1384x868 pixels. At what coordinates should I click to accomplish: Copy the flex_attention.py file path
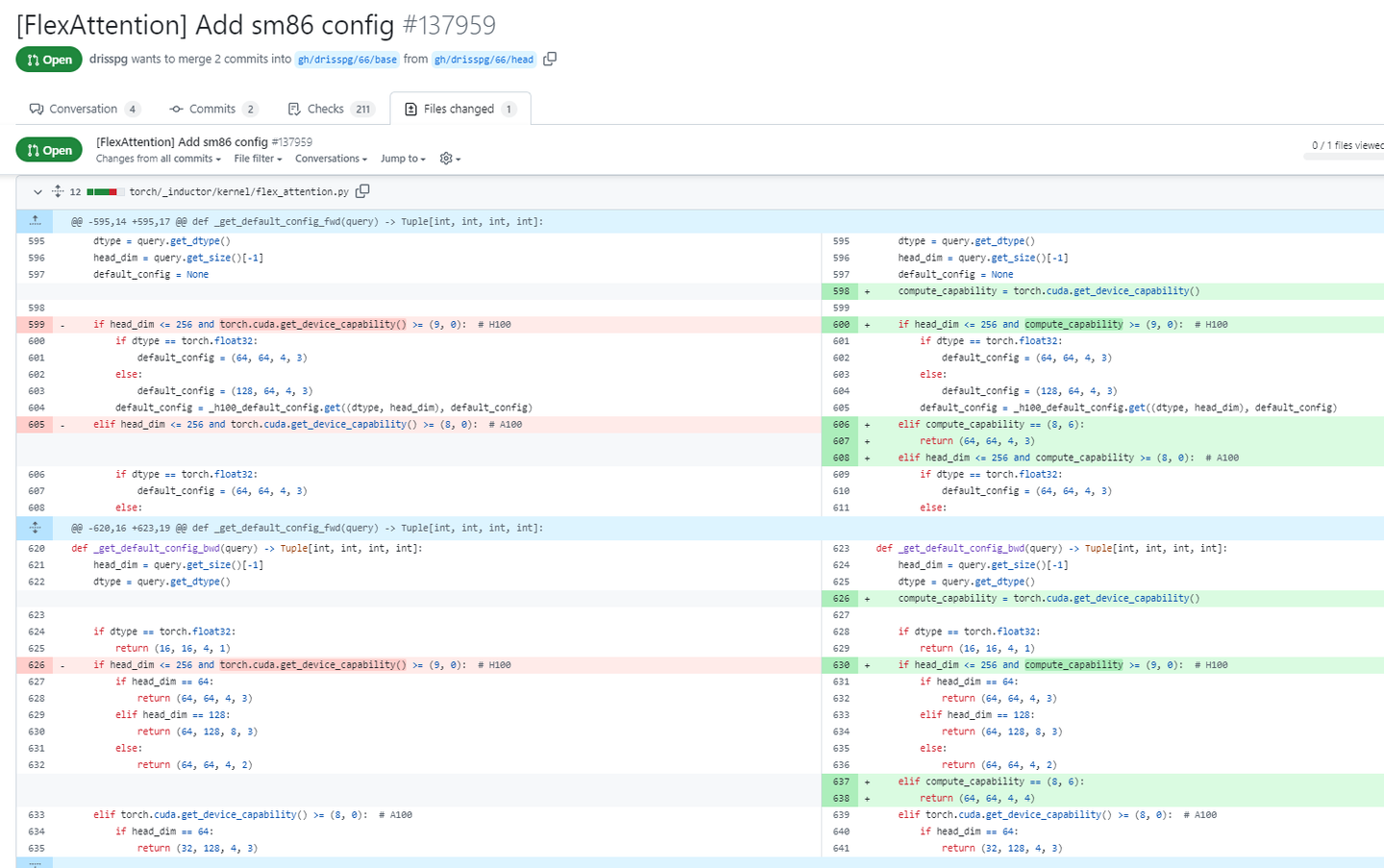(362, 191)
